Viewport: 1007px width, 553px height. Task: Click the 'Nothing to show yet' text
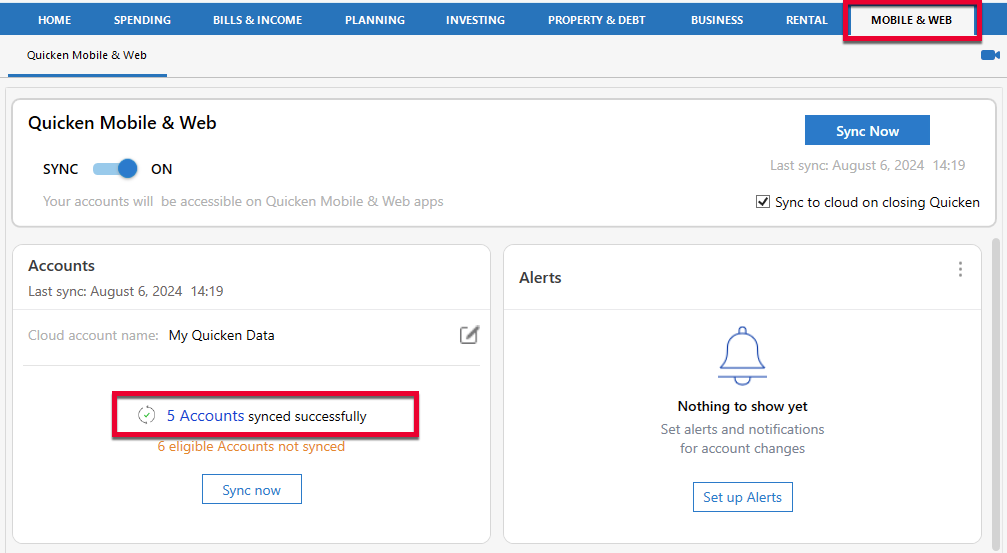742,406
